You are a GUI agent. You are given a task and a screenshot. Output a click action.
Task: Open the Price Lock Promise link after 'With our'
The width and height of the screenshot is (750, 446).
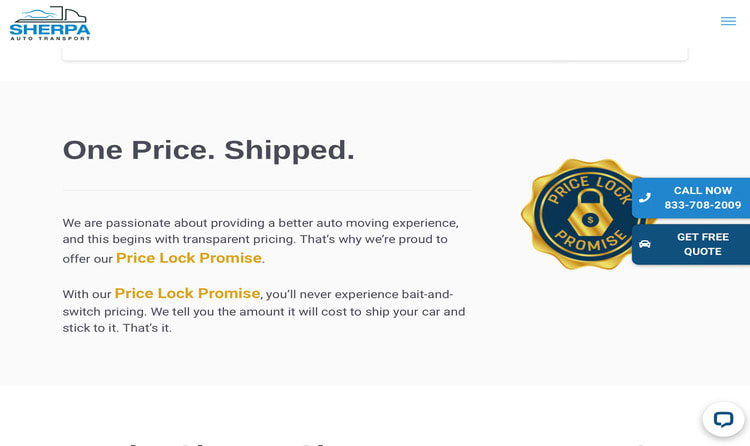(187, 293)
